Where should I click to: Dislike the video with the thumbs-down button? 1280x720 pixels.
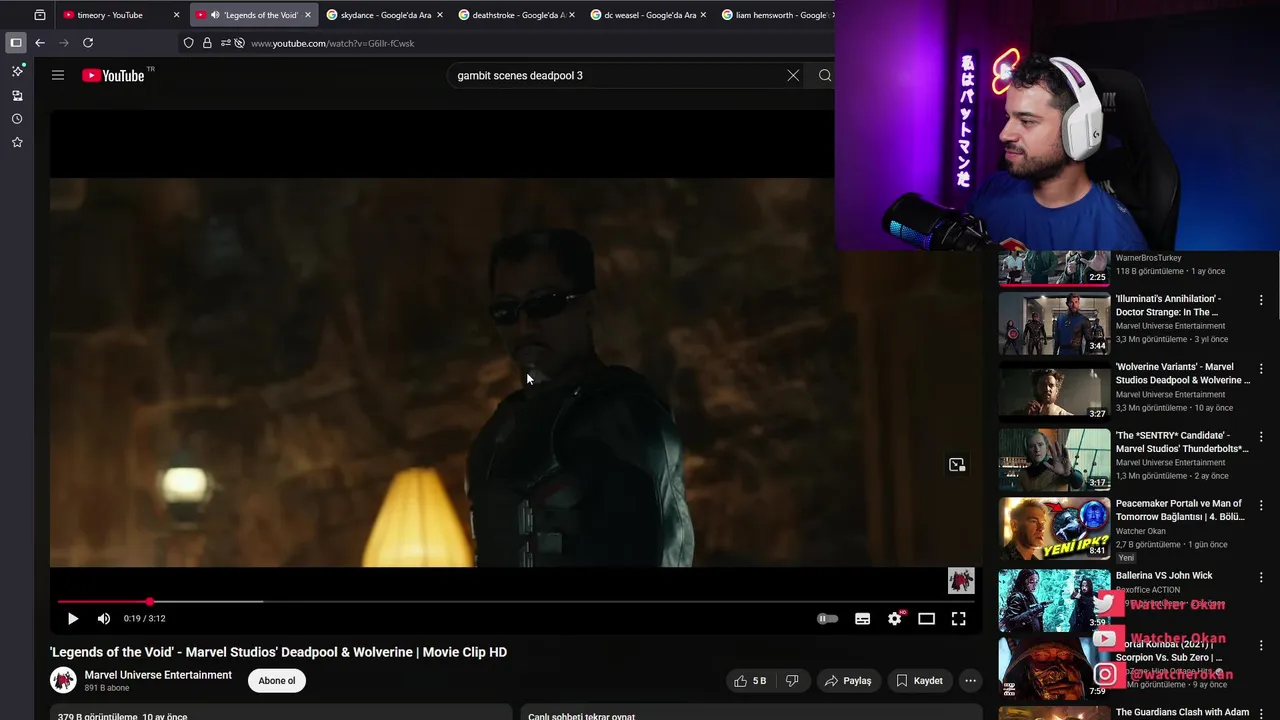click(792, 680)
